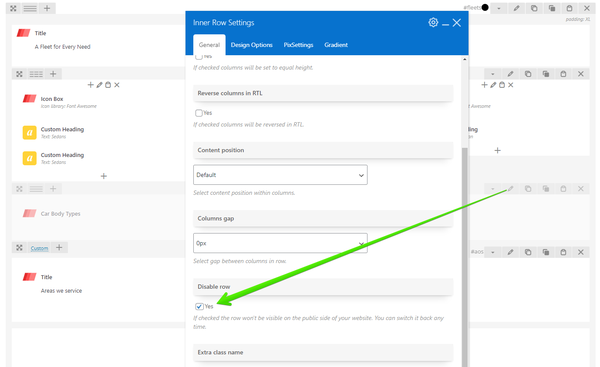Viewport: 600px width, 367px height.
Task: Toggle the equal height Yes checkbox
Action: tap(199, 57)
